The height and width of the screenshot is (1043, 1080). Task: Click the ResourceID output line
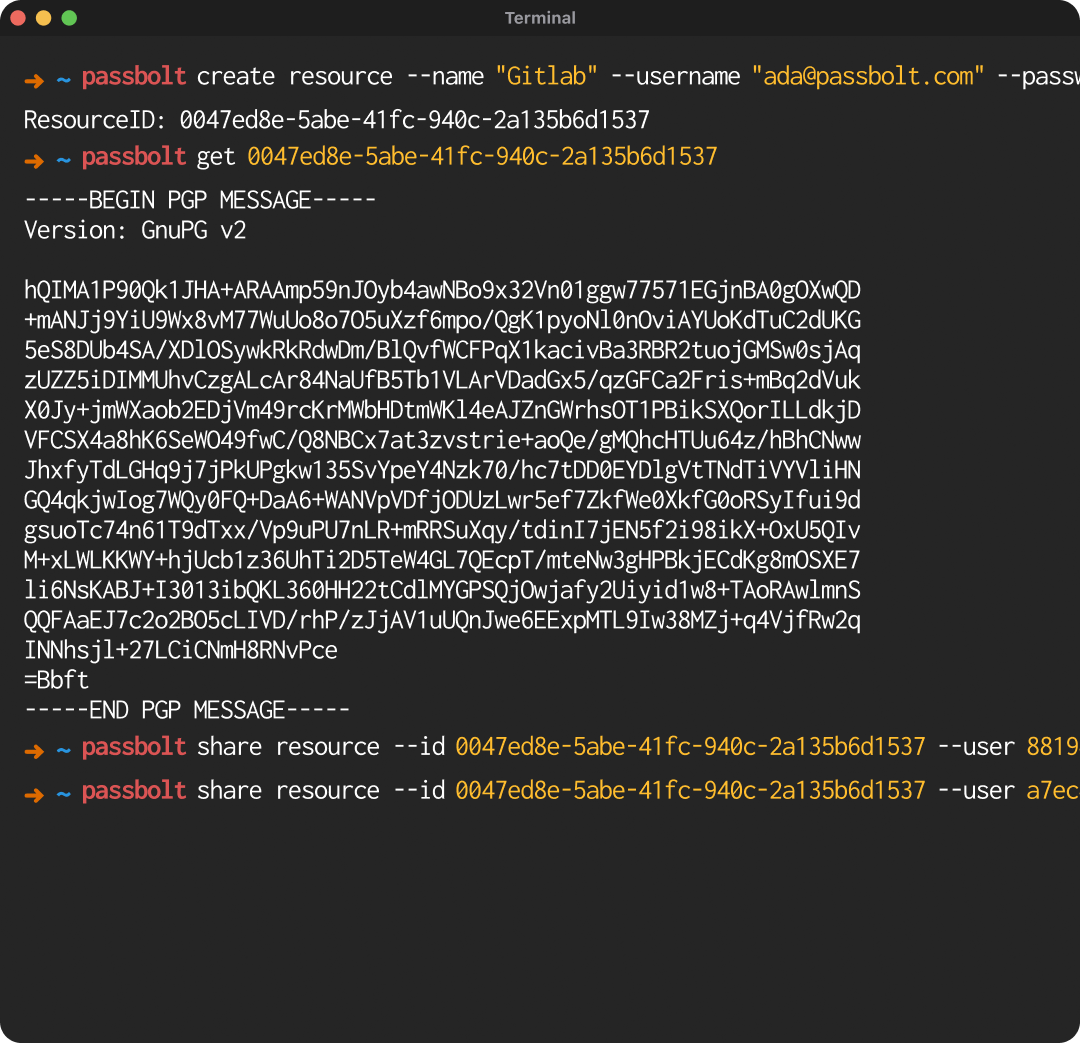pyautogui.click(x=337, y=121)
